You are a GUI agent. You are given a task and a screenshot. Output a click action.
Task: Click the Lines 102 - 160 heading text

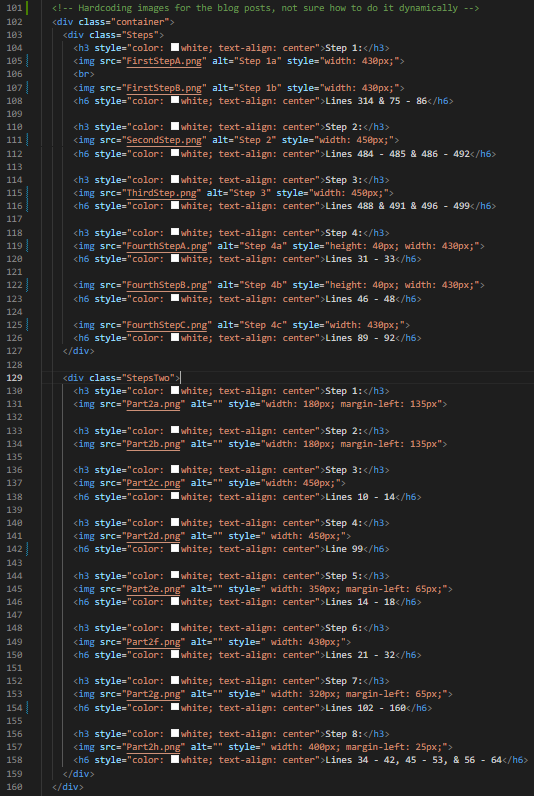[x=365, y=707]
